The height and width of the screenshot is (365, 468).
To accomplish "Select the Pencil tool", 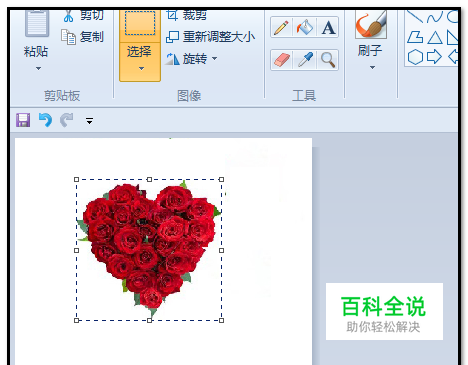I will point(281,27).
